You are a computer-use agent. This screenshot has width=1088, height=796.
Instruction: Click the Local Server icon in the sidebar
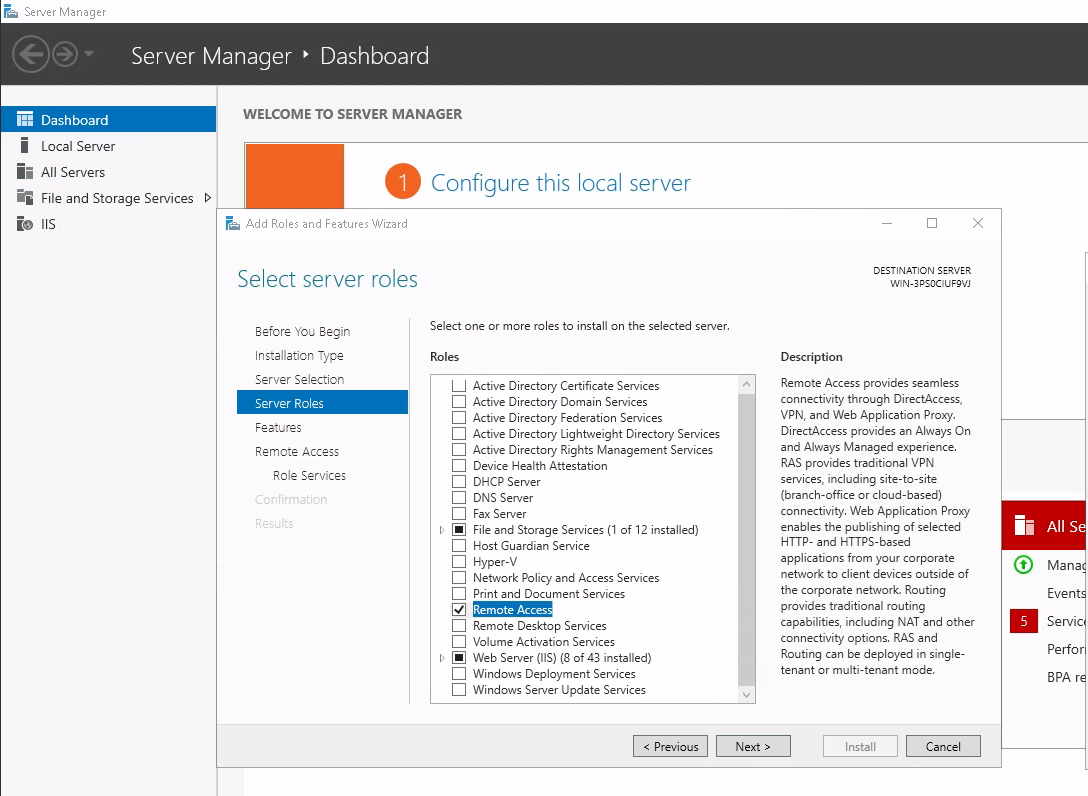tap(25, 146)
